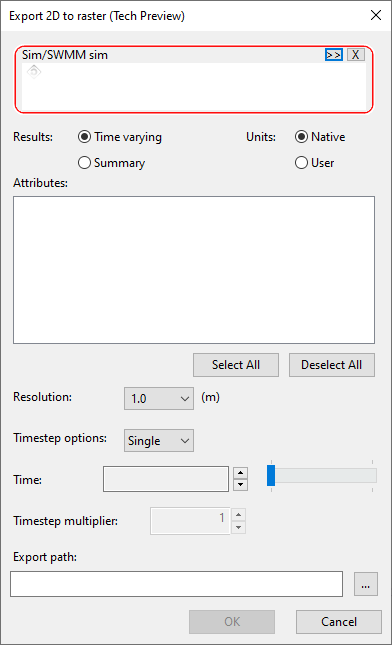Open the Resolution dropdown
Viewport: 392px width, 645px height.
coord(159,399)
